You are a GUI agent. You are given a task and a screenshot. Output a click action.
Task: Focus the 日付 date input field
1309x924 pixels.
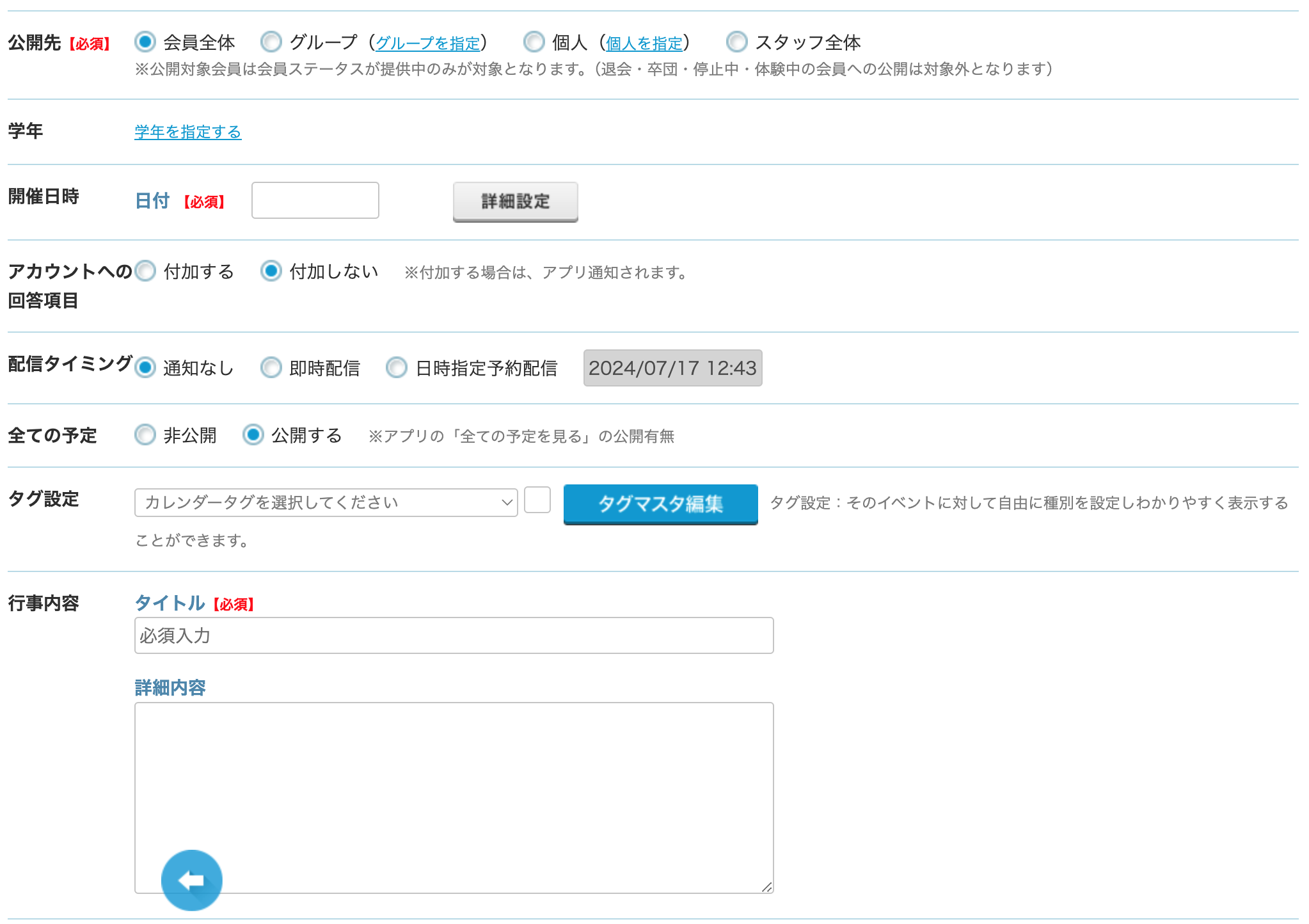click(315, 200)
